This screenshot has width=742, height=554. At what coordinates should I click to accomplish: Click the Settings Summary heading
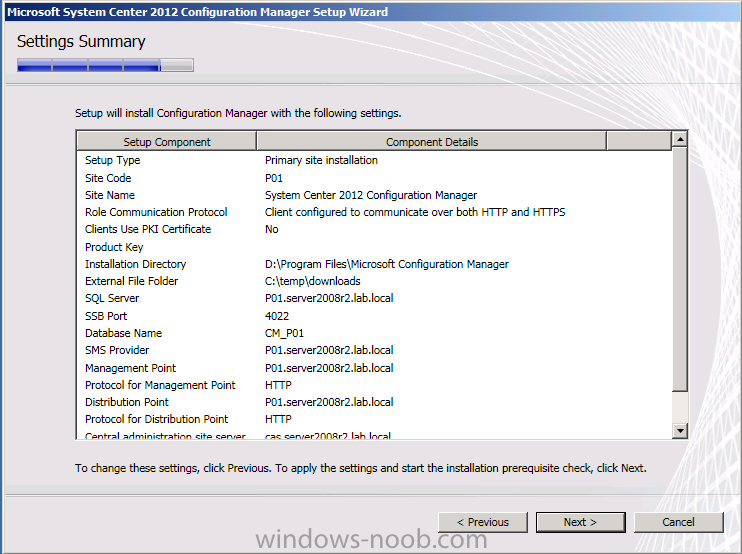tap(81, 42)
